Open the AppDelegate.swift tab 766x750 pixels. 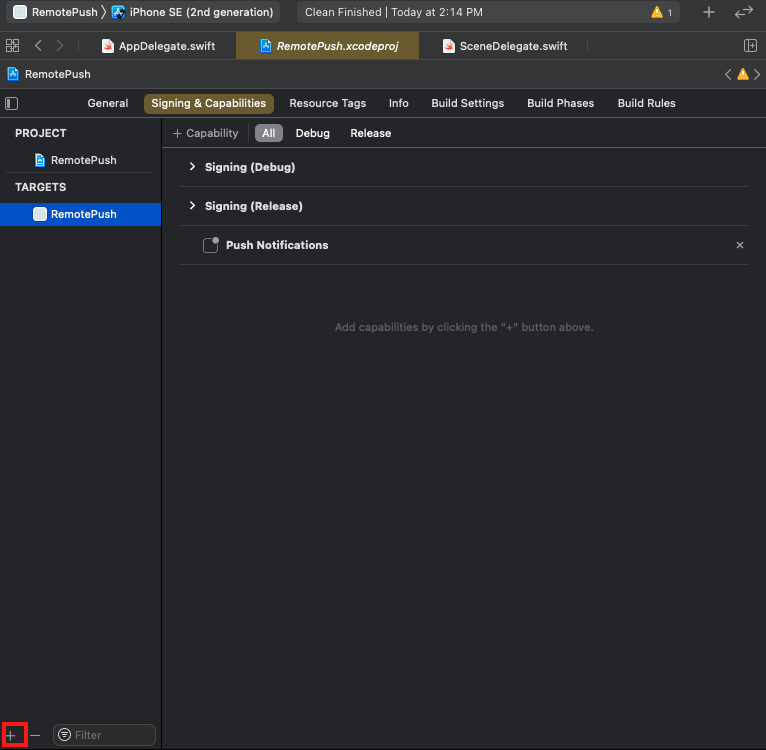158,46
